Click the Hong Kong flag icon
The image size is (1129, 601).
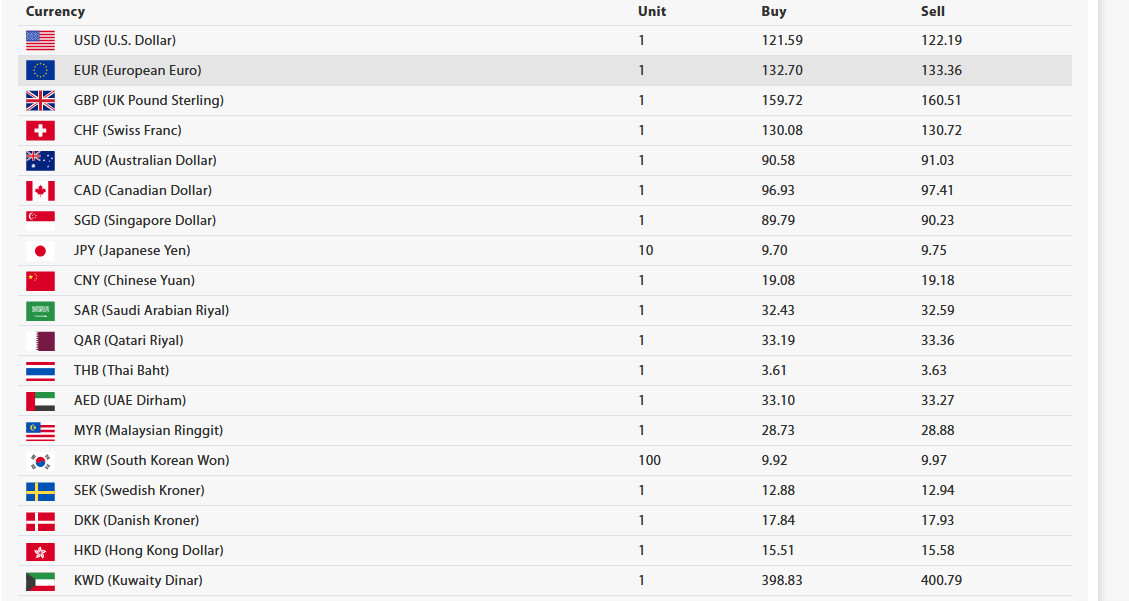(40, 551)
